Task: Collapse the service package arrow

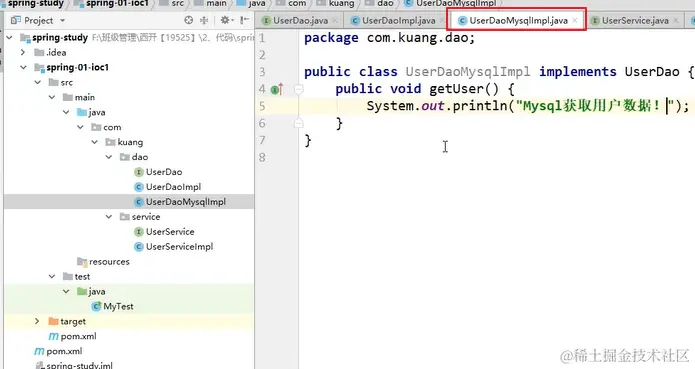Action: [109, 217]
